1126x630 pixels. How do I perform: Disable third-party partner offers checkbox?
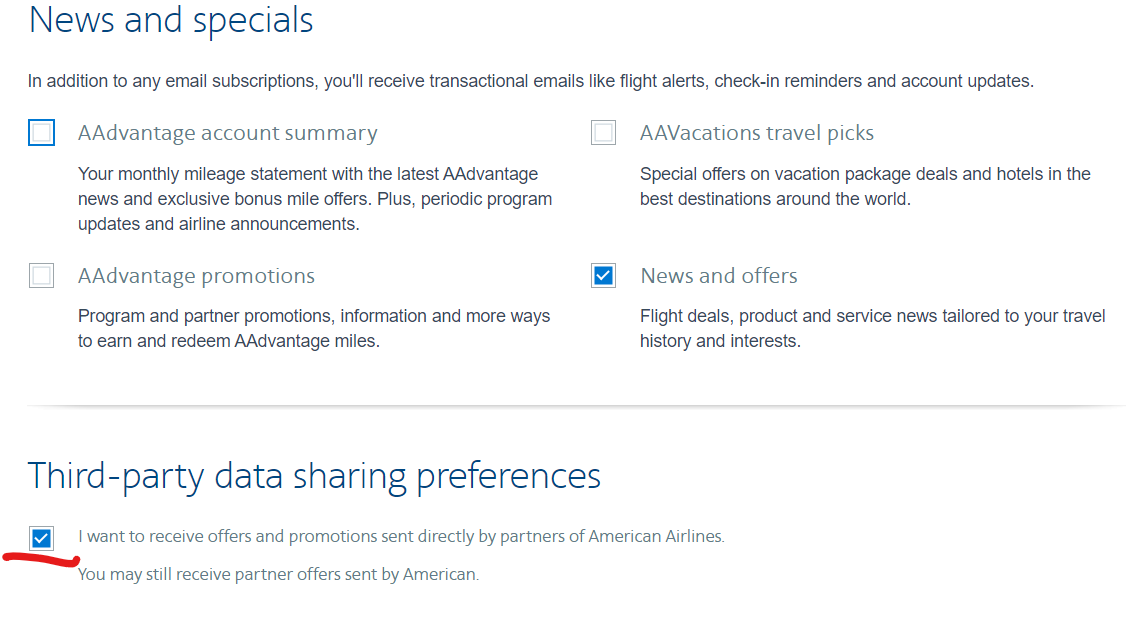coord(42,538)
